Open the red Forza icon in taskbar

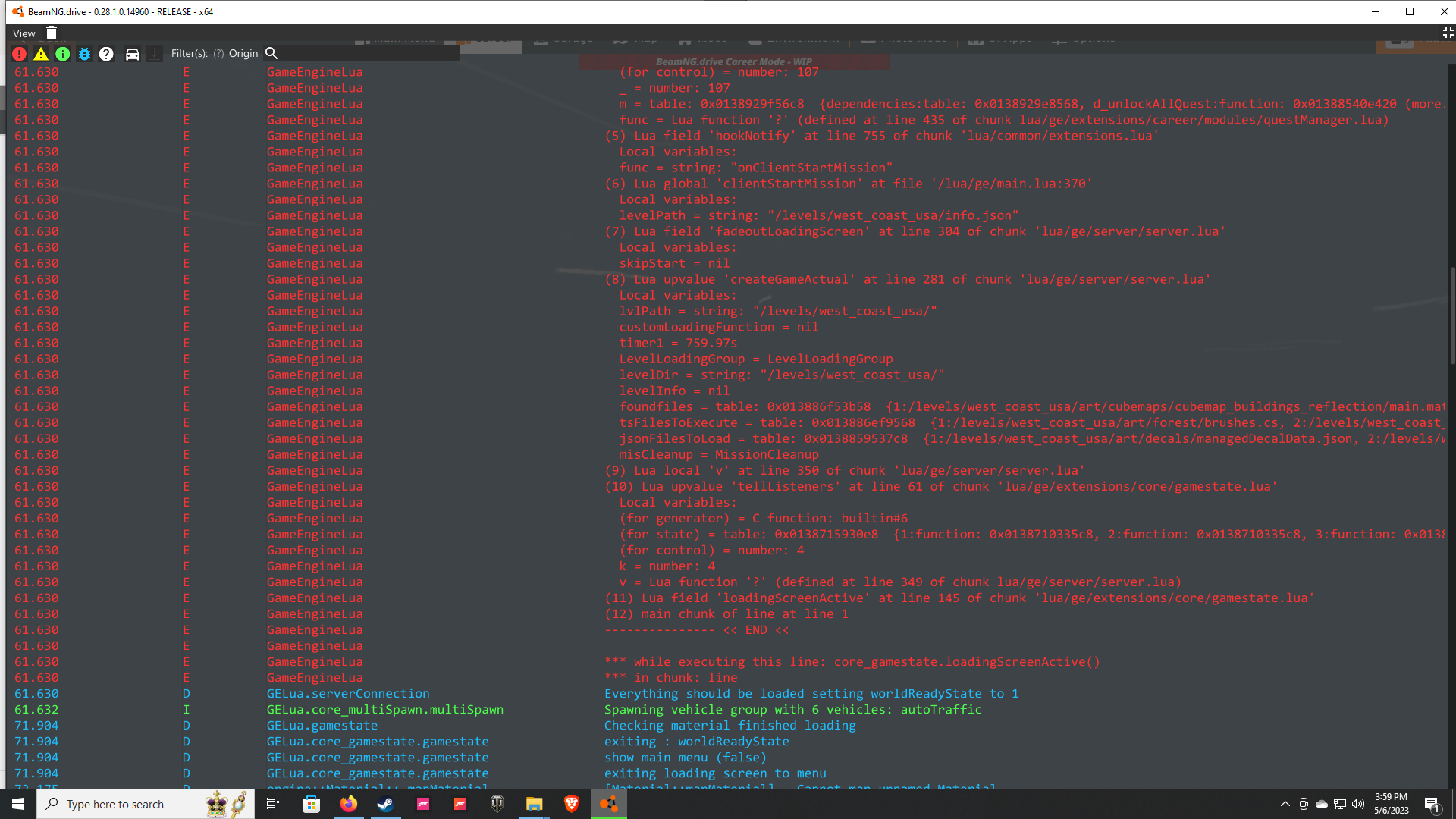pyautogui.click(x=460, y=804)
